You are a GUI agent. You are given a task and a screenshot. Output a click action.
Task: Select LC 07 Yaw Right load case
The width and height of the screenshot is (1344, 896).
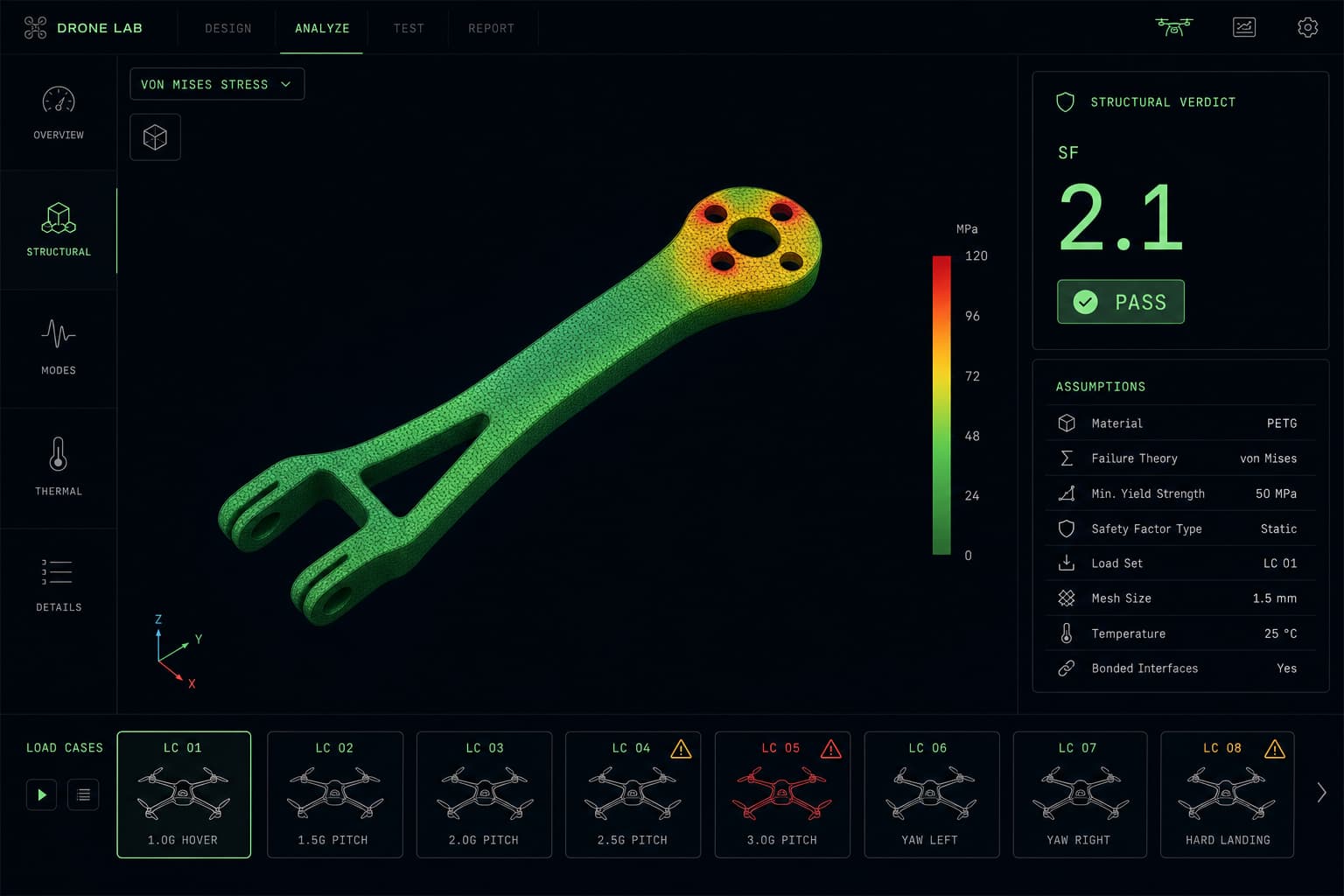tap(1080, 794)
